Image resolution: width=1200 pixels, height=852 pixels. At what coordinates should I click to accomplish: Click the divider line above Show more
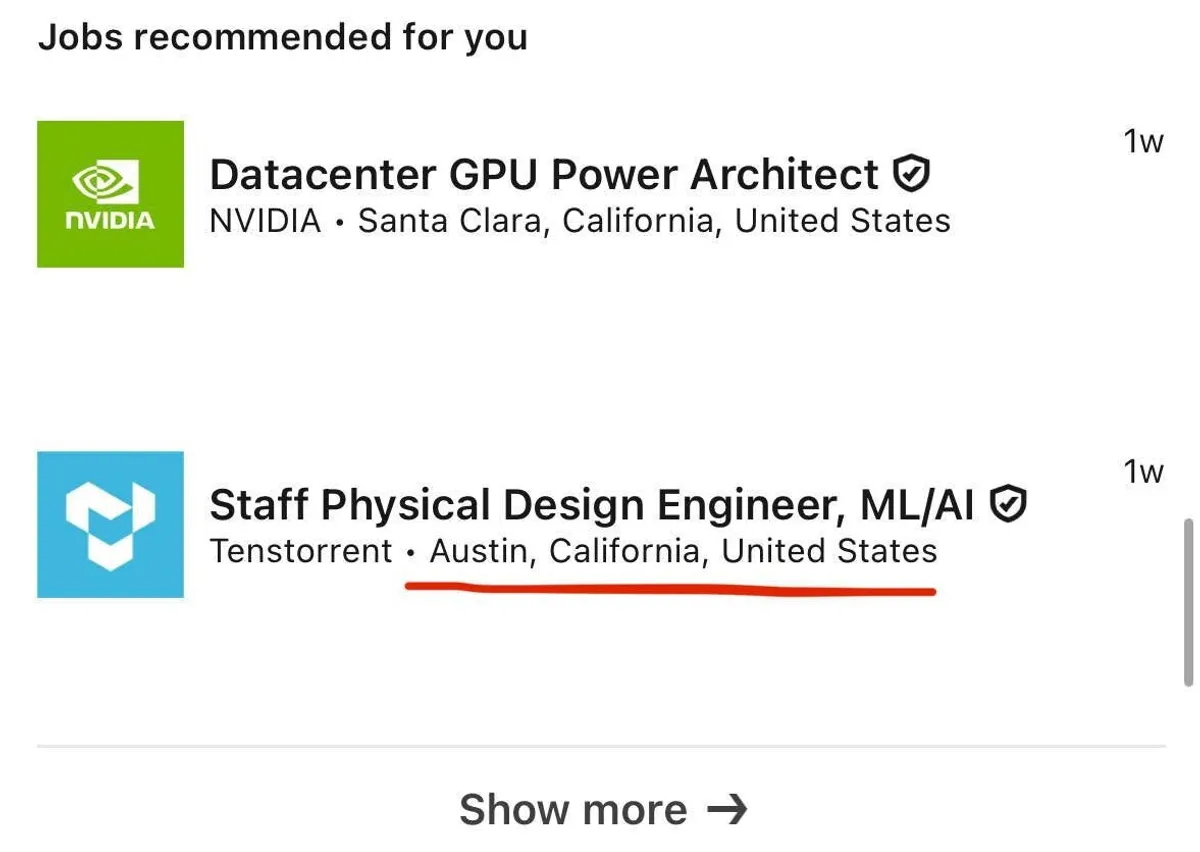point(600,746)
